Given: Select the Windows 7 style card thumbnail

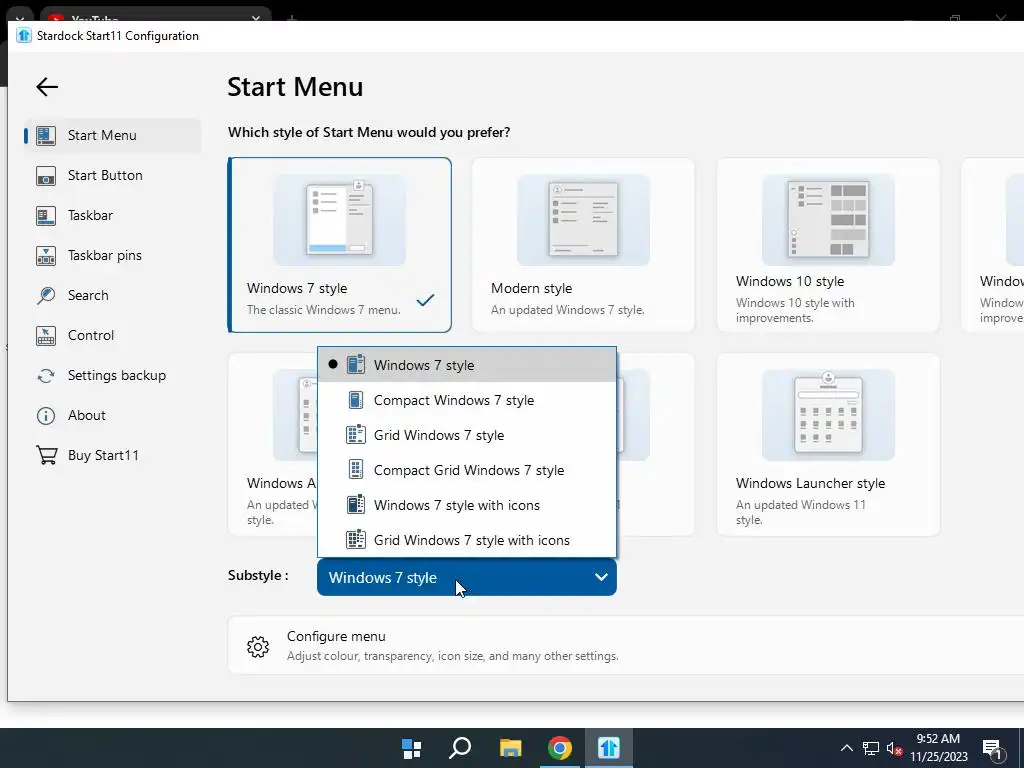Looking at the screenshot, I should [x=339, y=220].
